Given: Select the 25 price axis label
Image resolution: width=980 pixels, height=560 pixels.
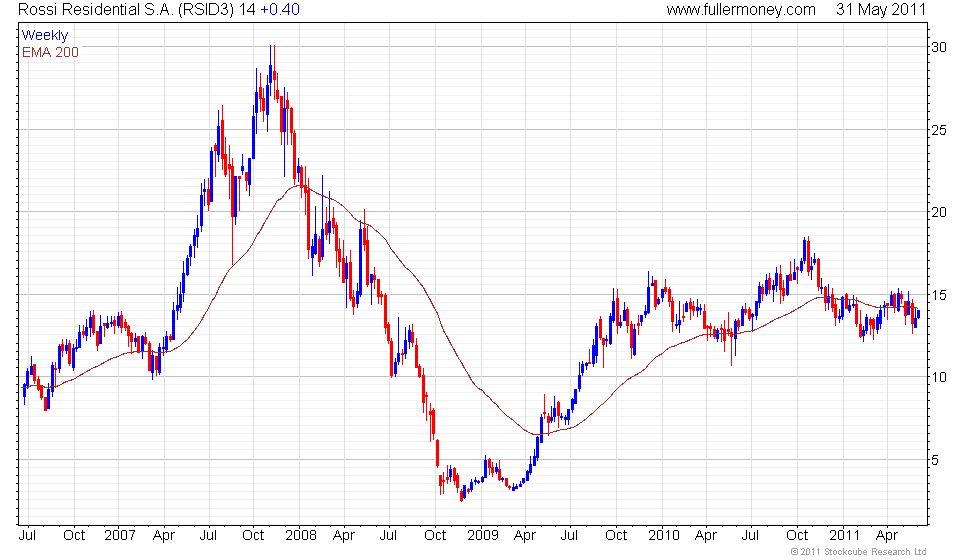Looking at the screenshot, I should click(x=938, y=131).
